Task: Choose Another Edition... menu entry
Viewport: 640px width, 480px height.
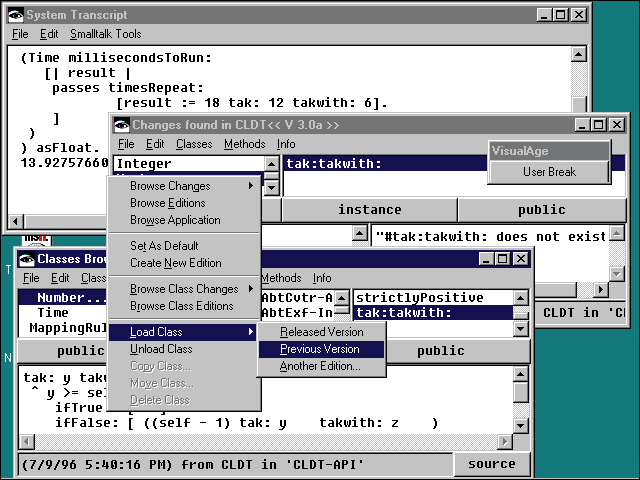Action: tap(320, 366)
